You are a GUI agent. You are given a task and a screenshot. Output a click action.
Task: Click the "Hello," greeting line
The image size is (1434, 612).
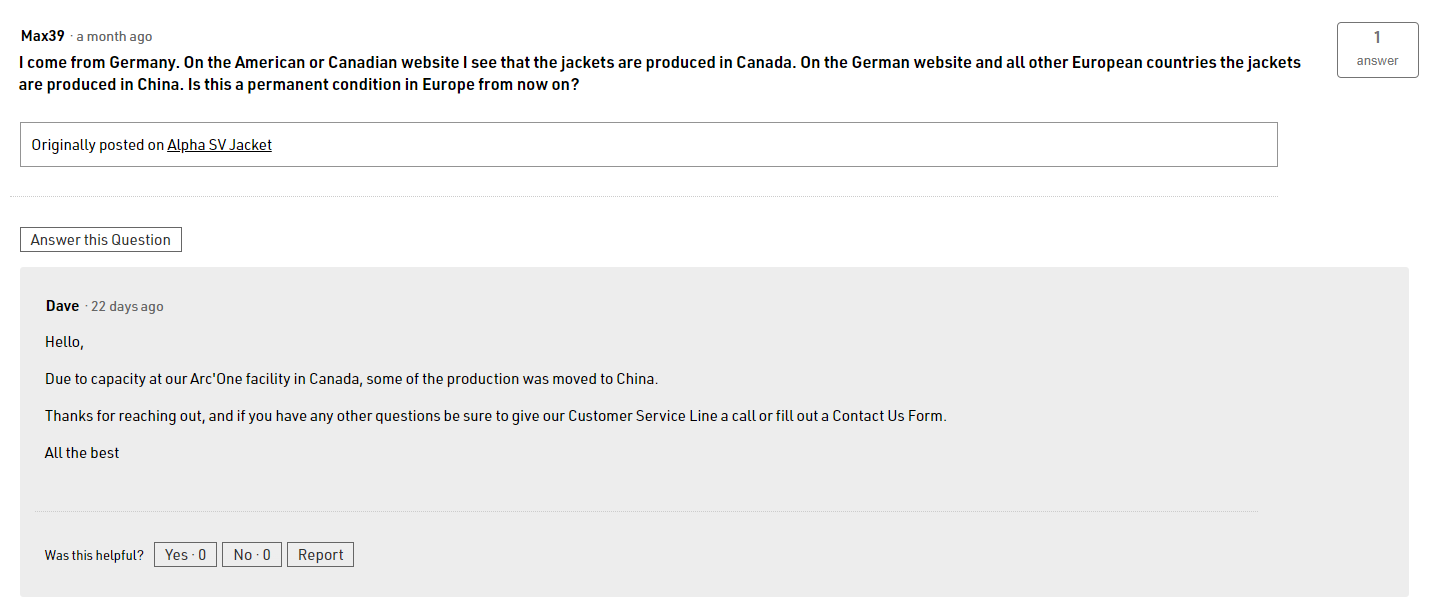(64, 342)
